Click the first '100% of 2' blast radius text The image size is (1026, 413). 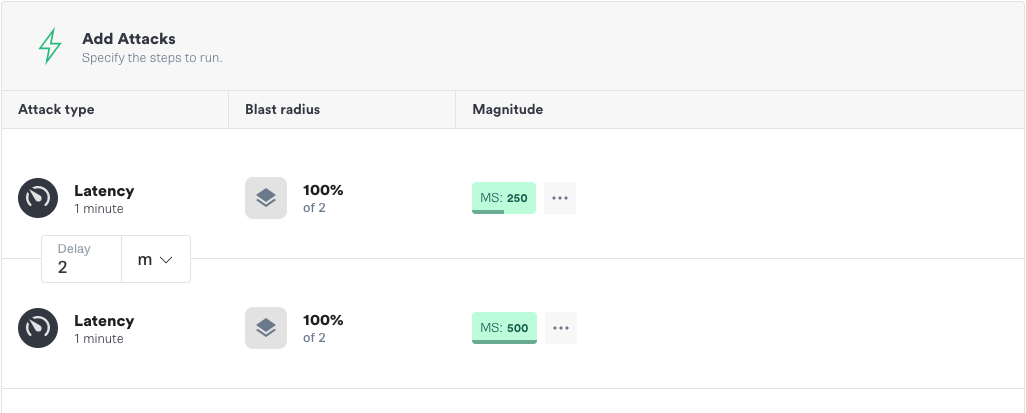[x=323, y=198]
